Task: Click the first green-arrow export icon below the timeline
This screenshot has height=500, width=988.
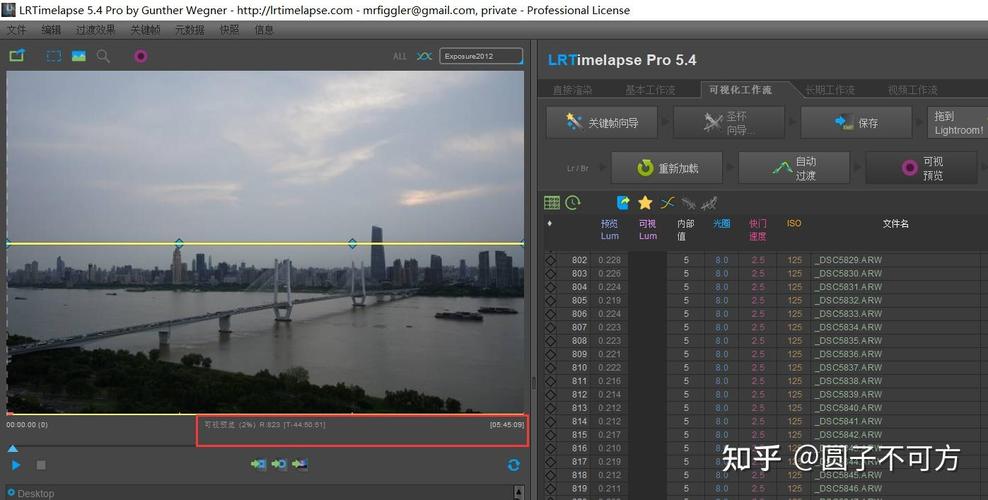Action: 258,465
